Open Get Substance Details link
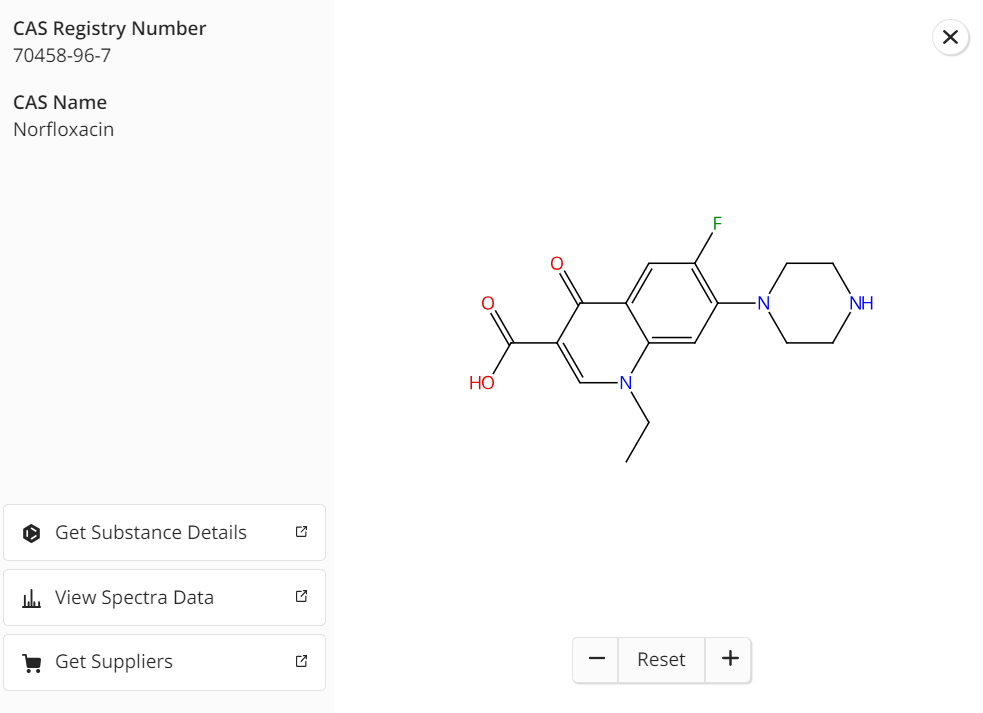 [x=164, y=532]
